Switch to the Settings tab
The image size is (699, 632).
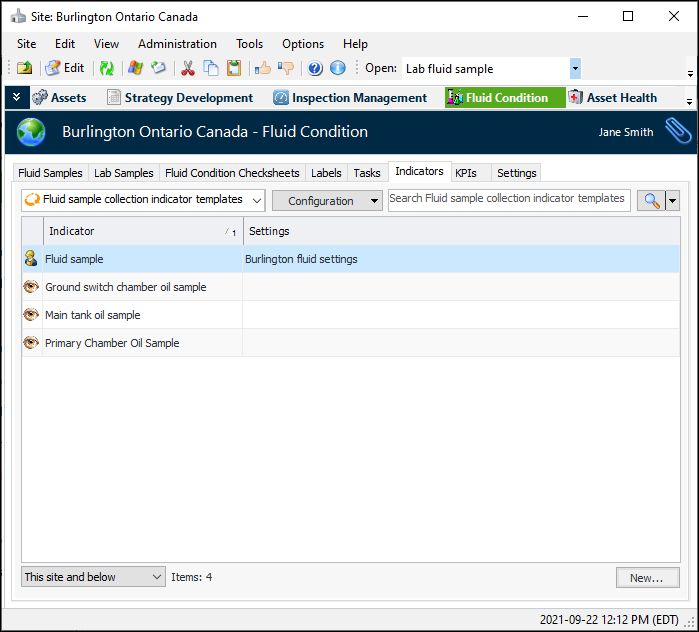(517, 173)
